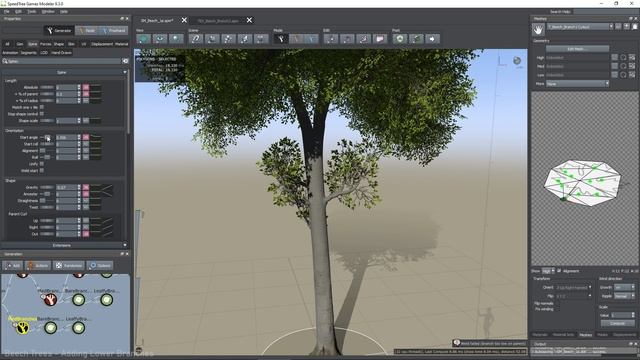Adjust the Absolute length slider
Viewport: 640px width, 360px height.
pyautogui.click(x=47, y=87)
